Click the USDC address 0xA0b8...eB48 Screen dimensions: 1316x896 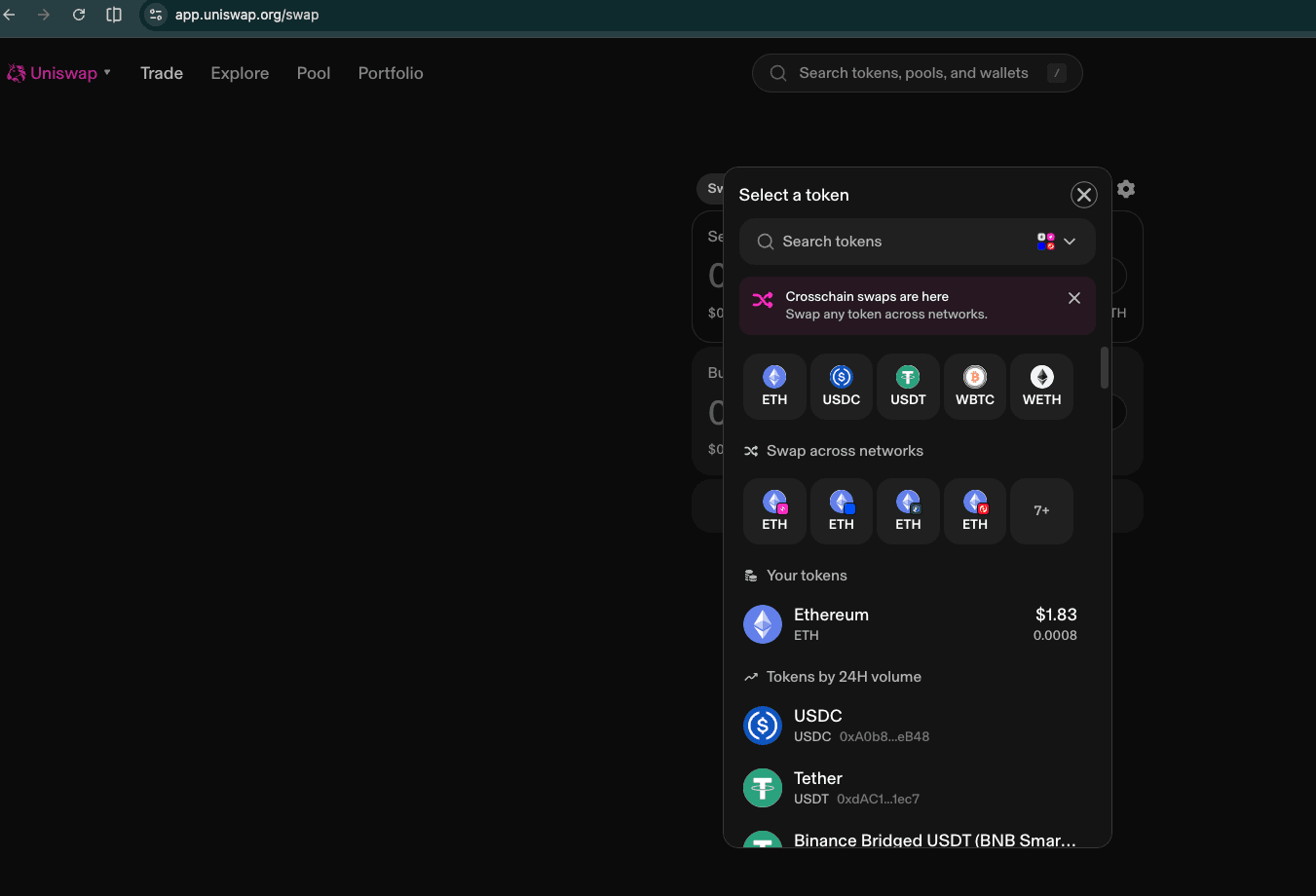(x=884, y=737)
